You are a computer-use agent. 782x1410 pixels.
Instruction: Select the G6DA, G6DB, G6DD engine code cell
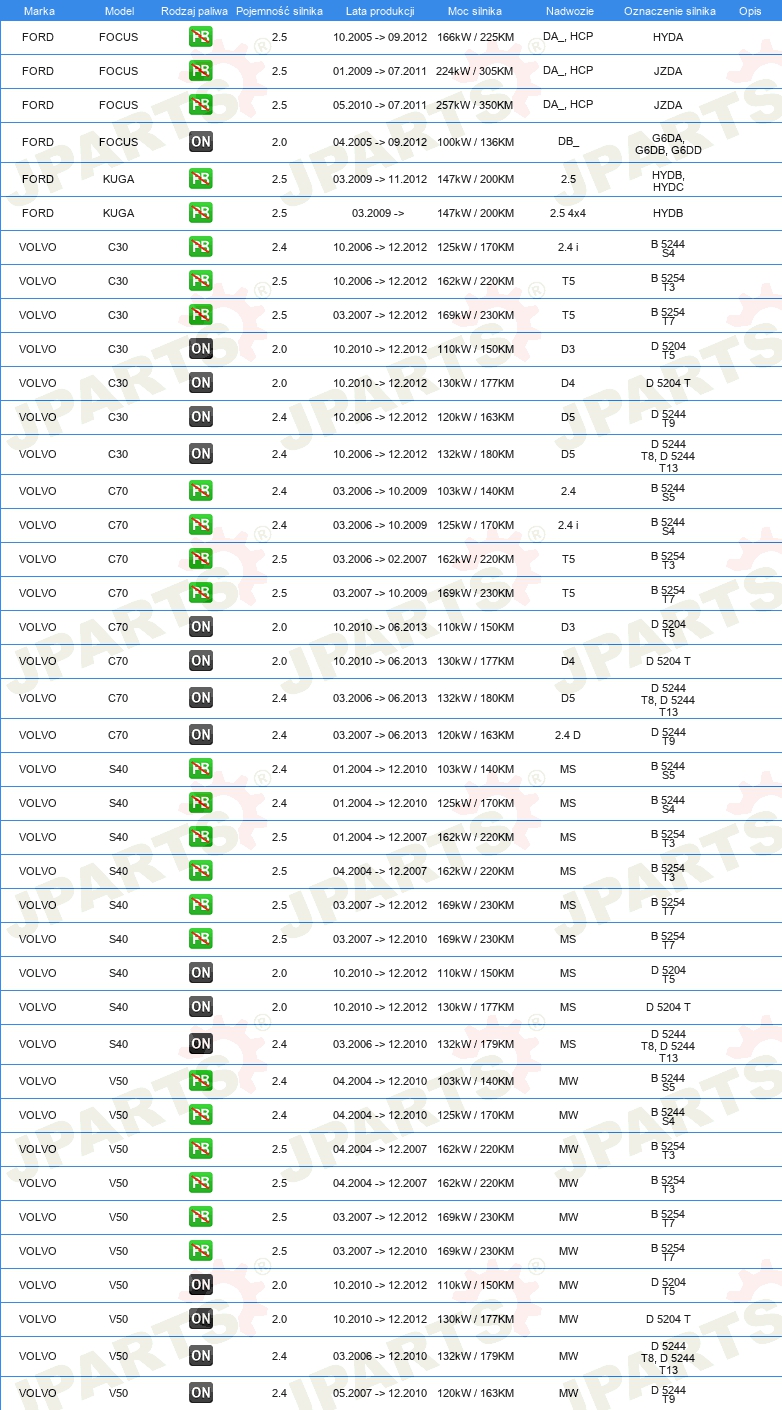click(668, 142)
